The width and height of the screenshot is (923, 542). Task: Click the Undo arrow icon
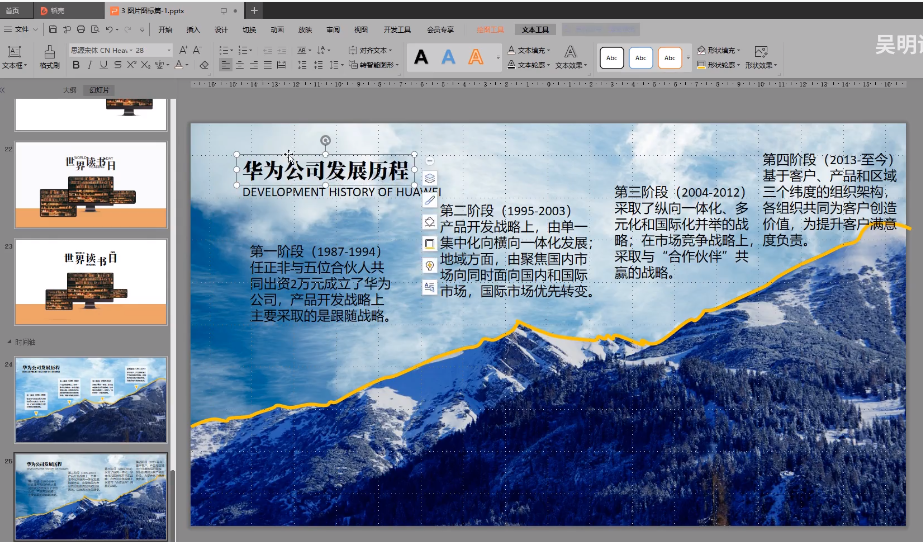(x=109, y=29)
